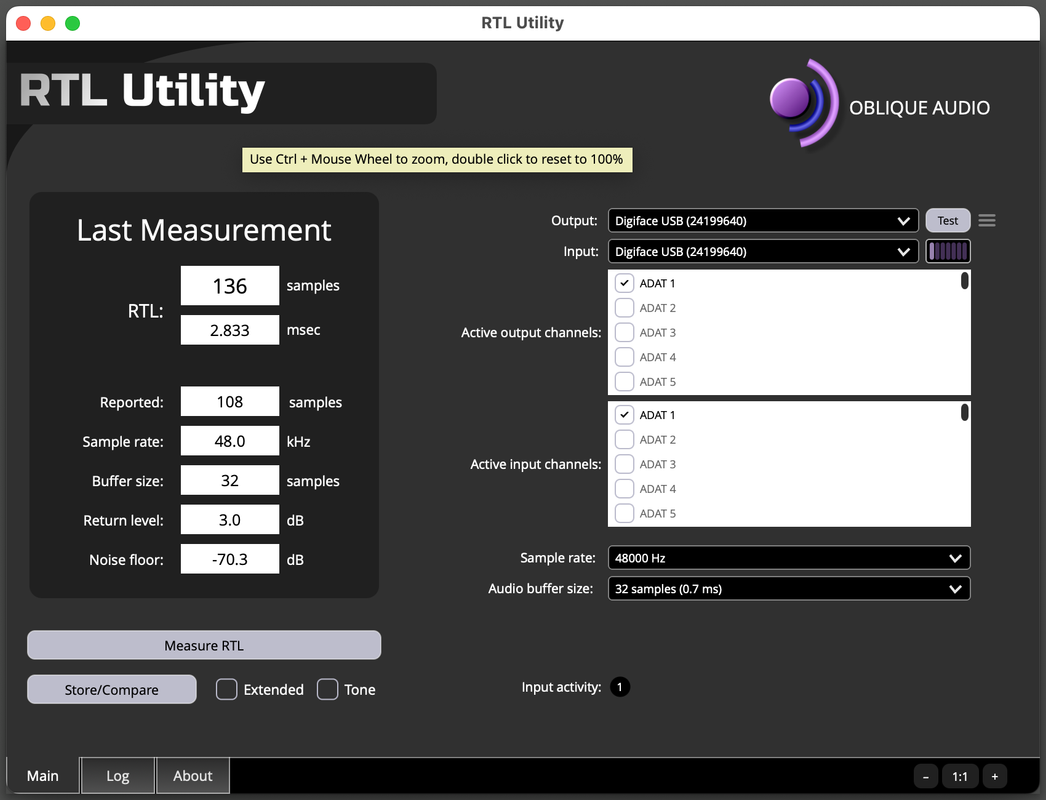Zoom in with the plus button
Viewport: 1046px width, 800px height.
[x=994, y=776]
